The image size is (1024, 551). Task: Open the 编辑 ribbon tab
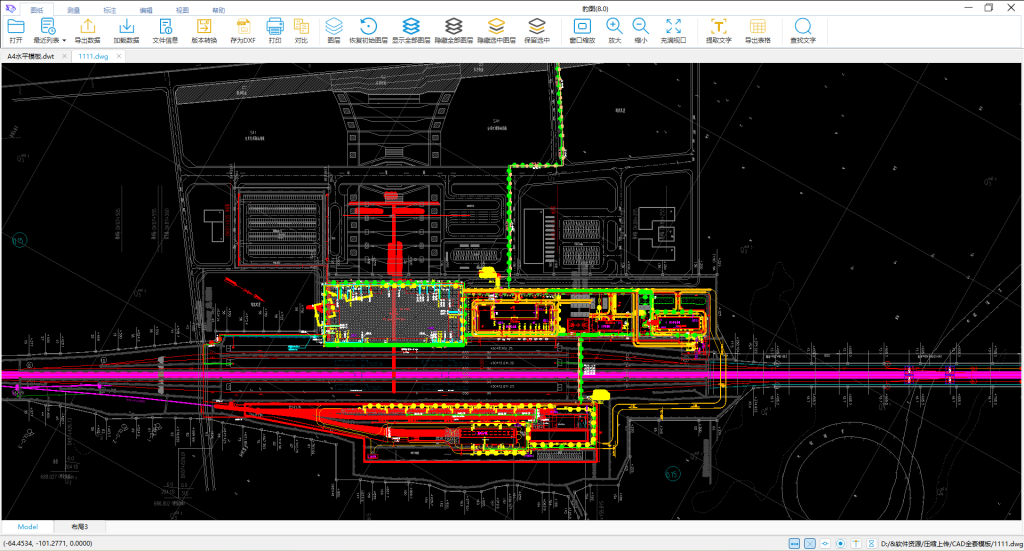(146, 8)
